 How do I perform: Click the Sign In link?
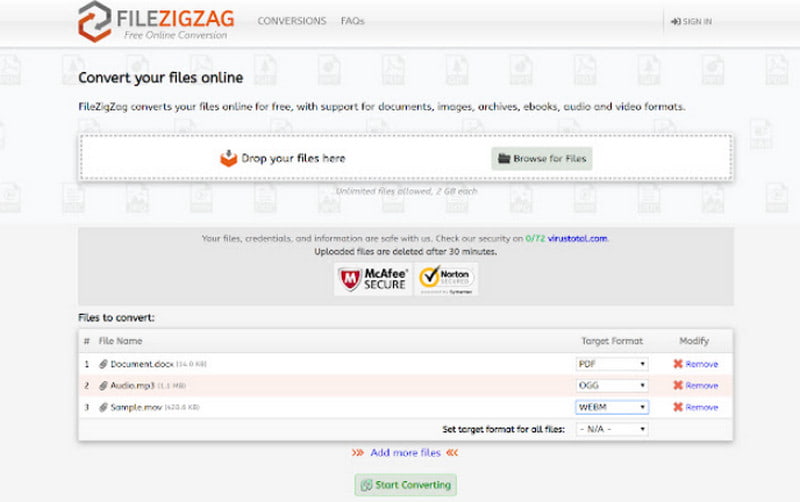point(691,21)
